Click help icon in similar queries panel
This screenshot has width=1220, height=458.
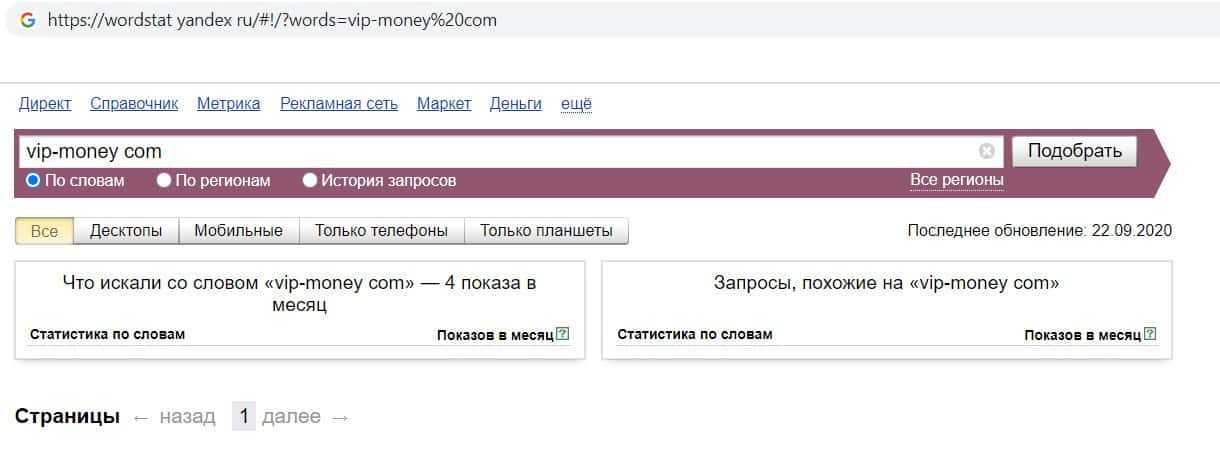(1150, 334)
